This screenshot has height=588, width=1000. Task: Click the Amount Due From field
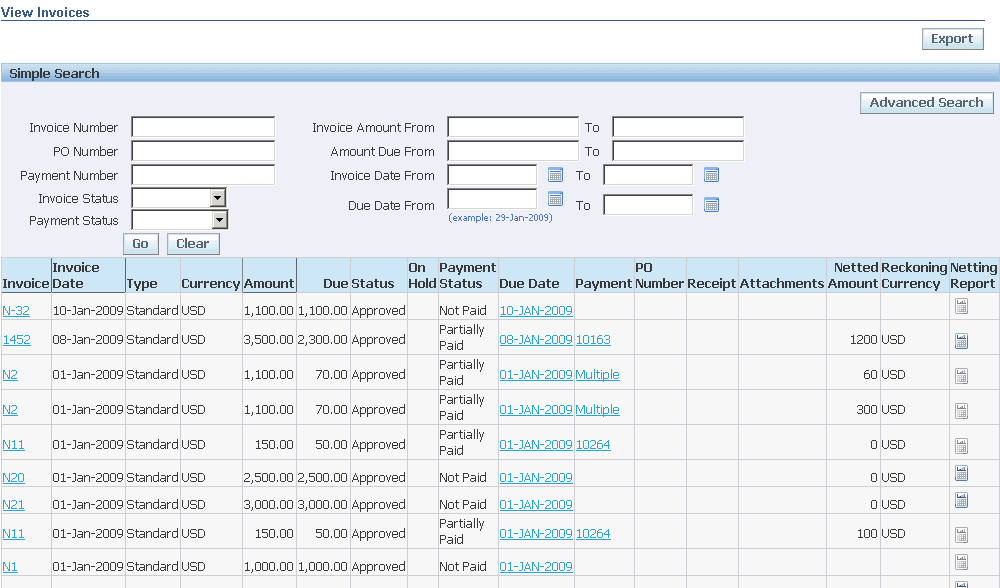coord(513,151)
